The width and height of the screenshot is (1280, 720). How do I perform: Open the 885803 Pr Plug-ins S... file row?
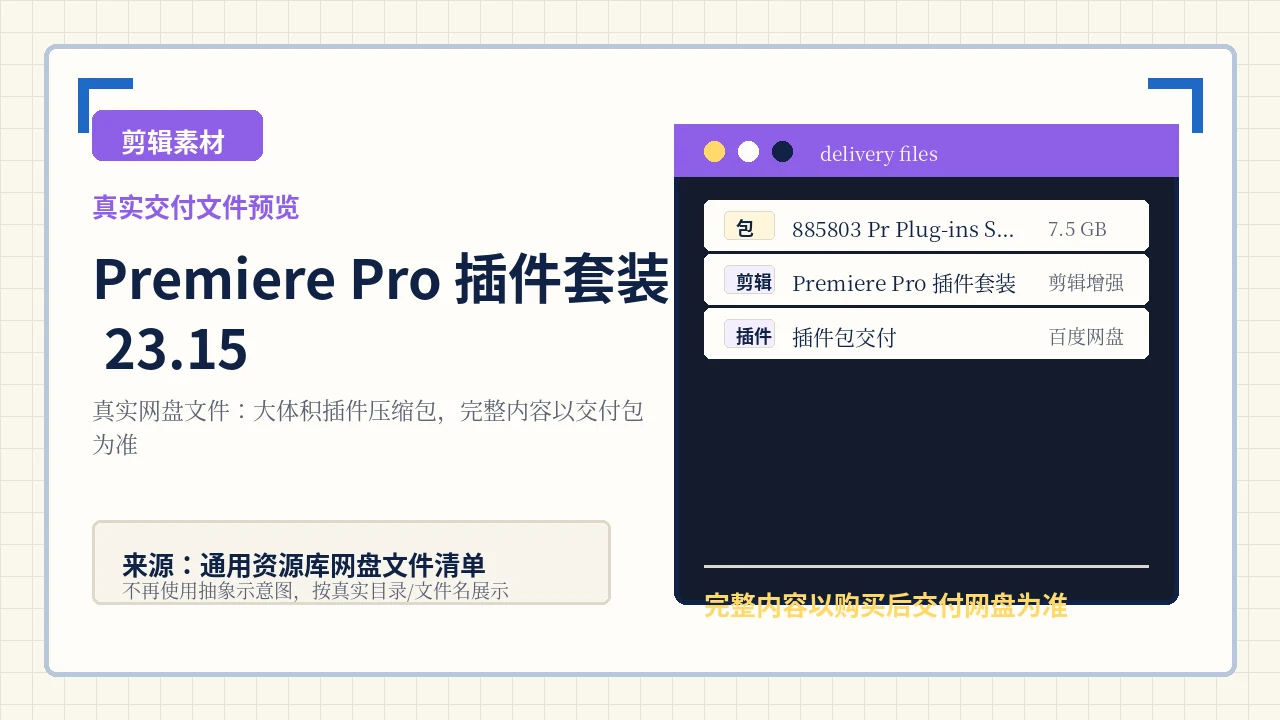point(926,226)
